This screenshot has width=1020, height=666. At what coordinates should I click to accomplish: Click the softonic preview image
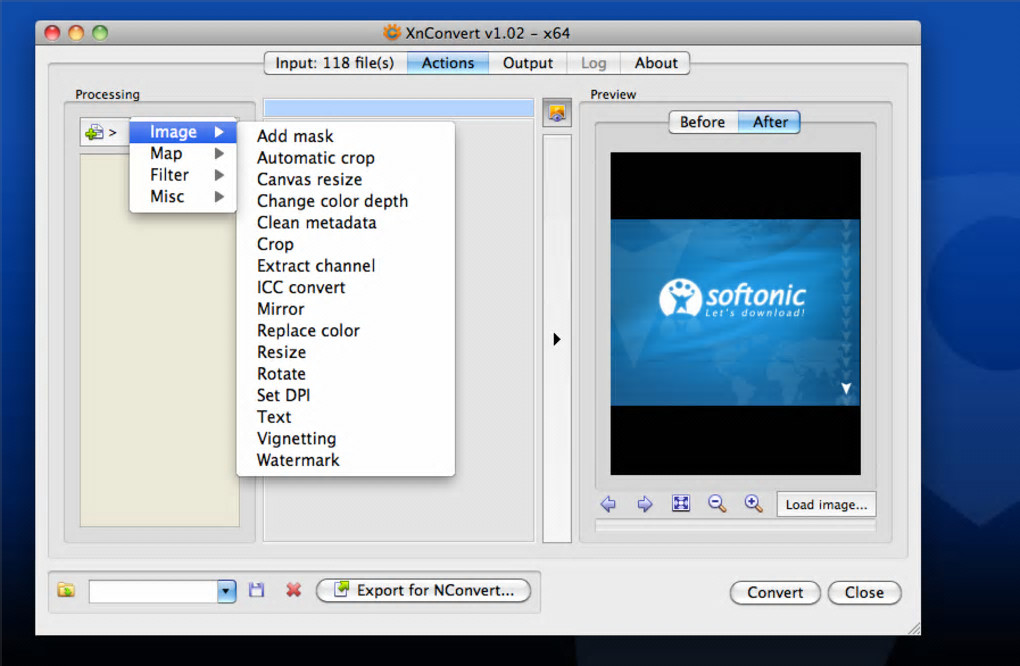click(x=735, y=313)
